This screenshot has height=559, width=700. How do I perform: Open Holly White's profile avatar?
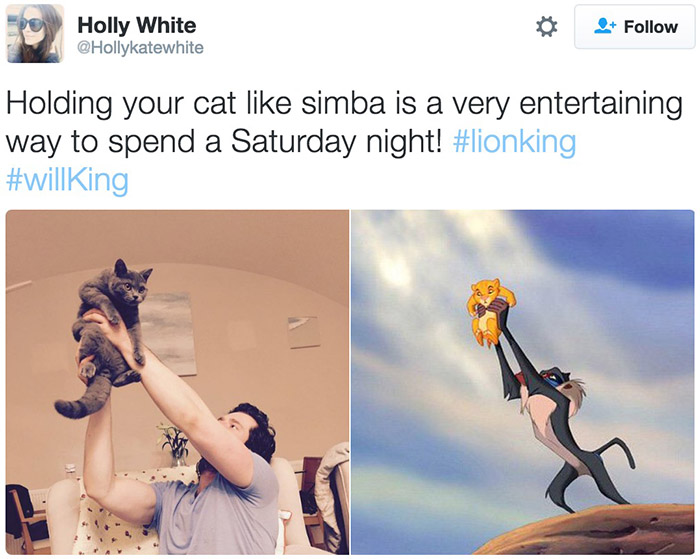click(x=35, y=33)
